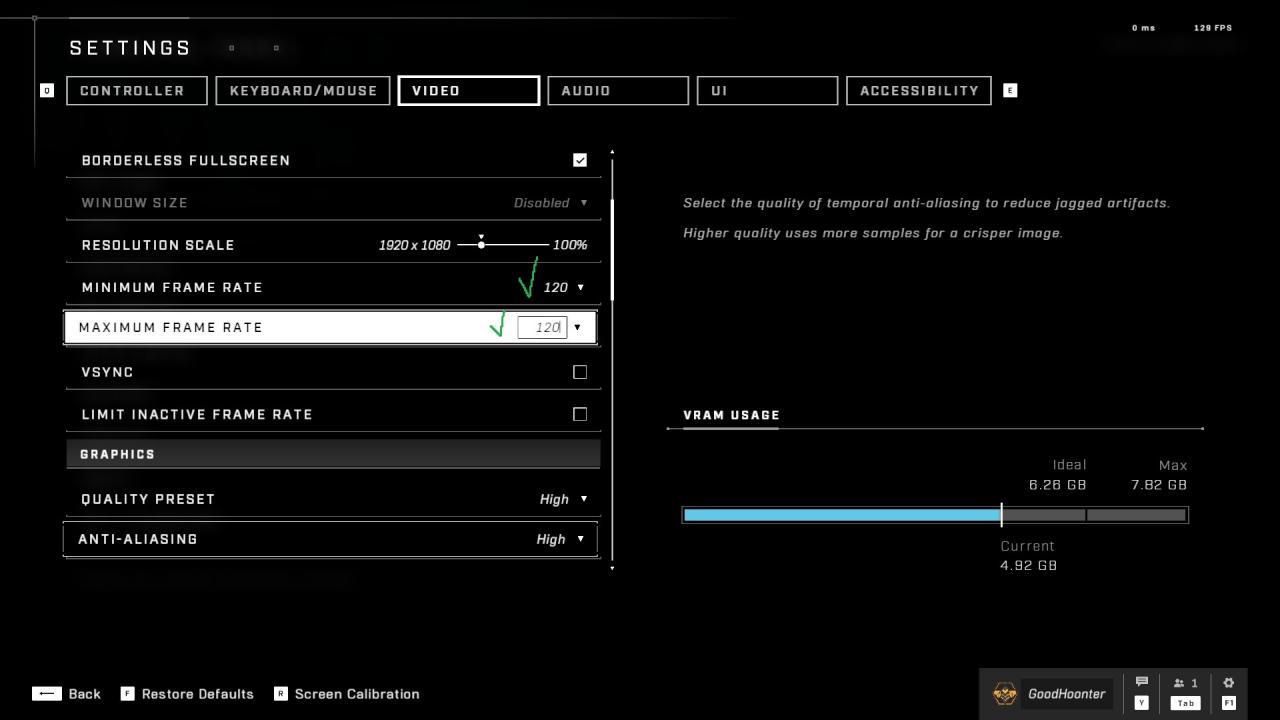This screenshot has height=720, width=1280.
Task: Open the Accessibility settings tab
Action: click(918, 91)
